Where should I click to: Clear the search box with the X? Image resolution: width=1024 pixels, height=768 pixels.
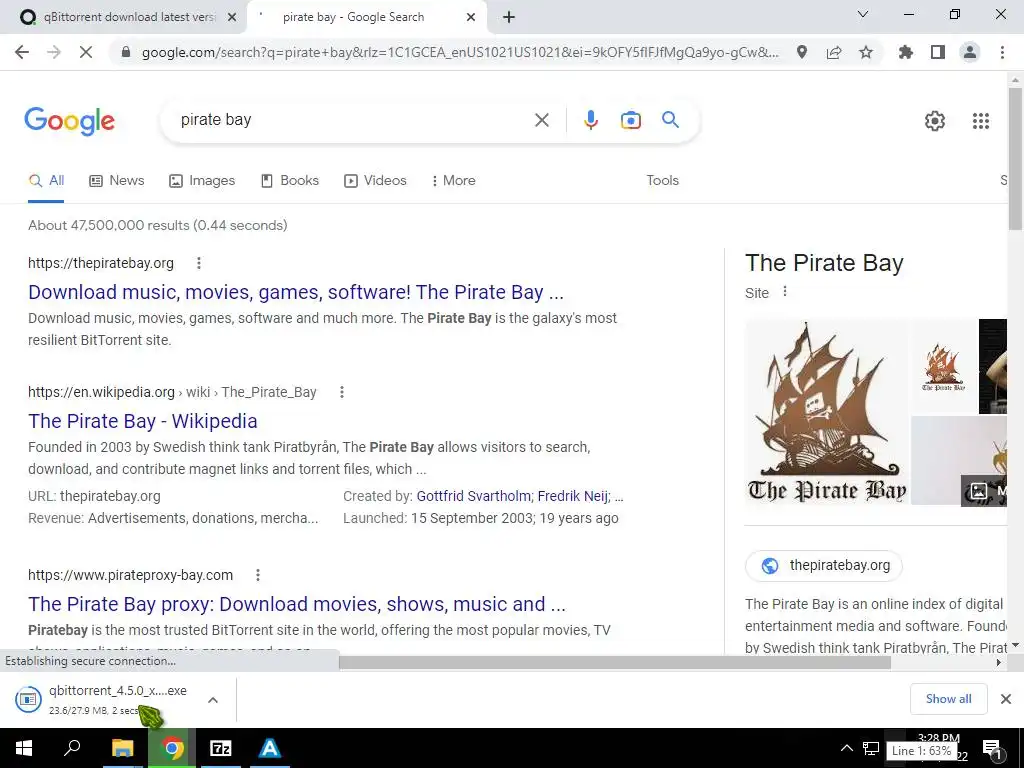point(541,120)
